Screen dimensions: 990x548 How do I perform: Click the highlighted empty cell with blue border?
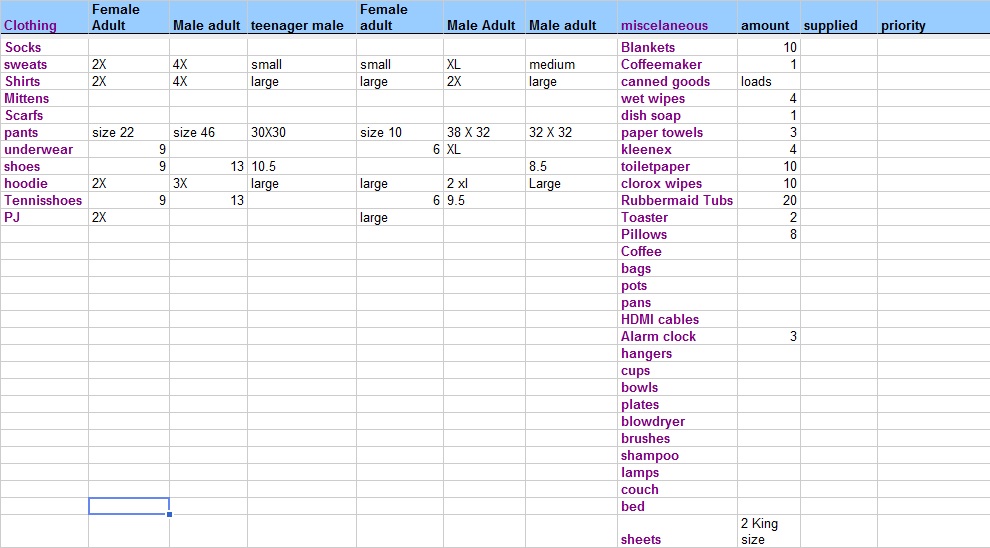coord(128,506)
